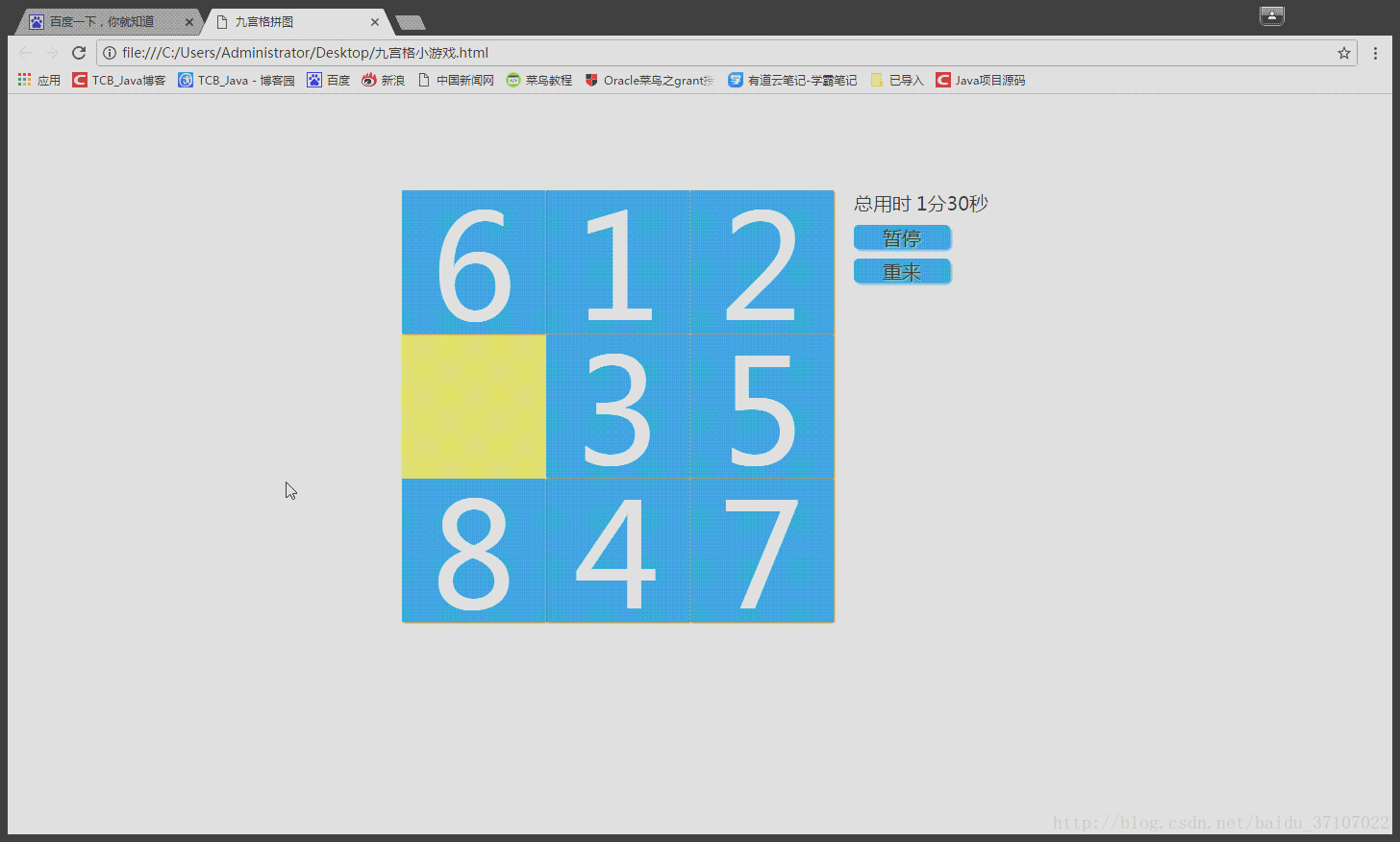Open the 中国新闻网 bookmark
The image size is (1400, 842).
(456, 80)
